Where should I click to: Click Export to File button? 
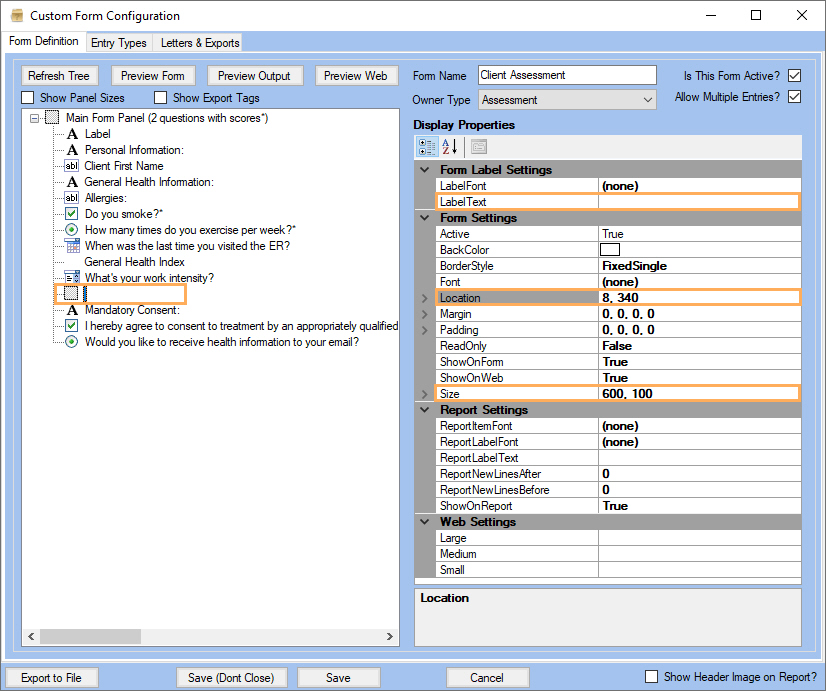click(52, 678)
